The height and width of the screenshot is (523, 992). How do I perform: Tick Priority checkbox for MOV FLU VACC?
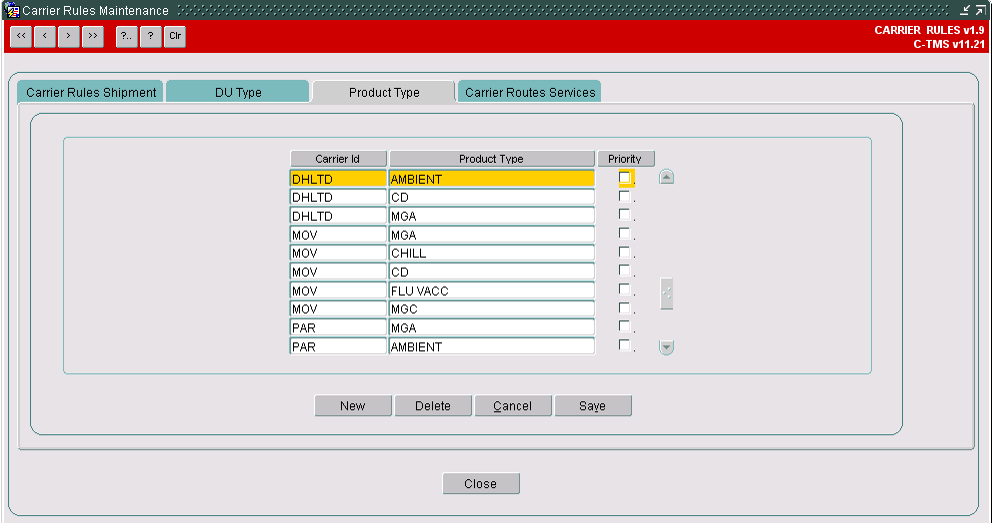point(624,290)
